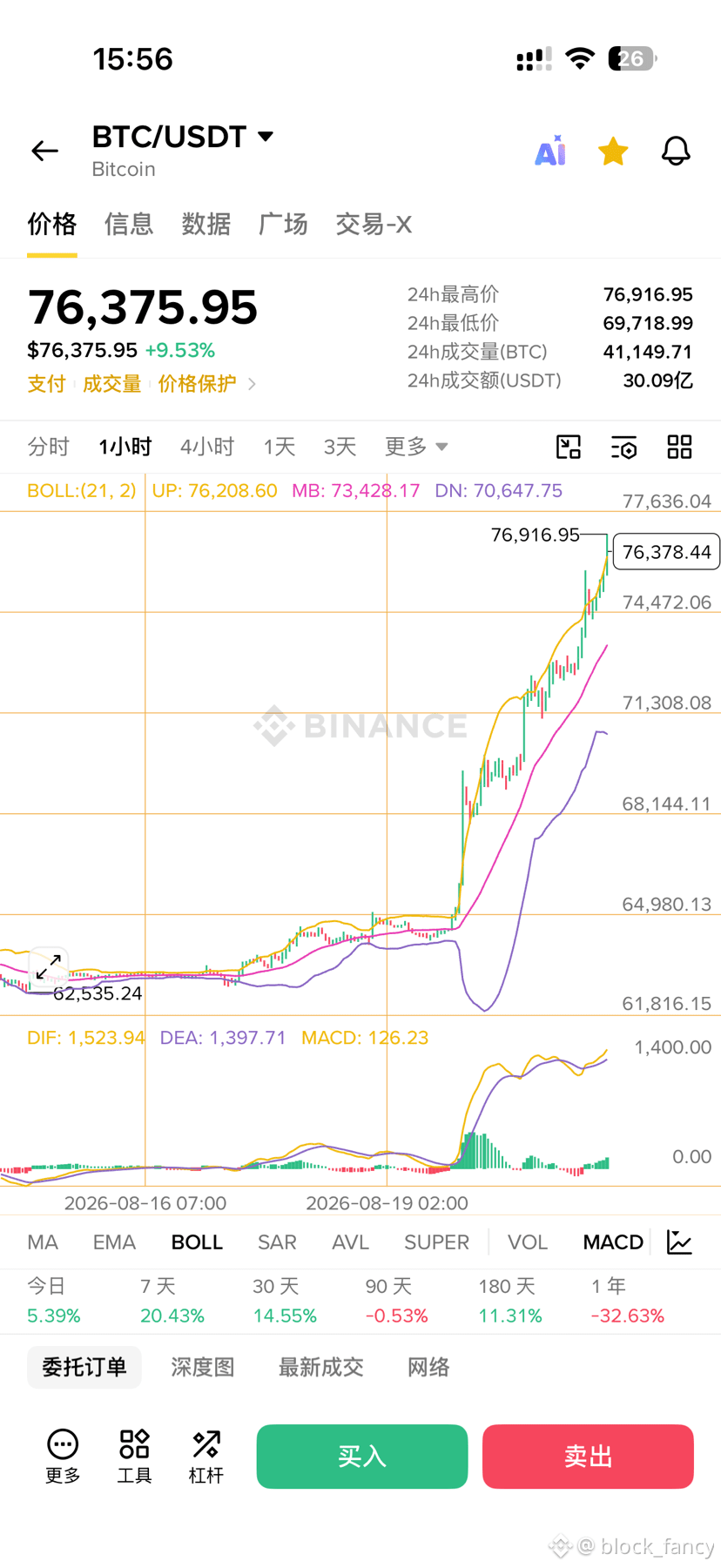Tap the green 买入 button
The height and width of the screenshot is (1568, 721).
tap(362, 1457)
